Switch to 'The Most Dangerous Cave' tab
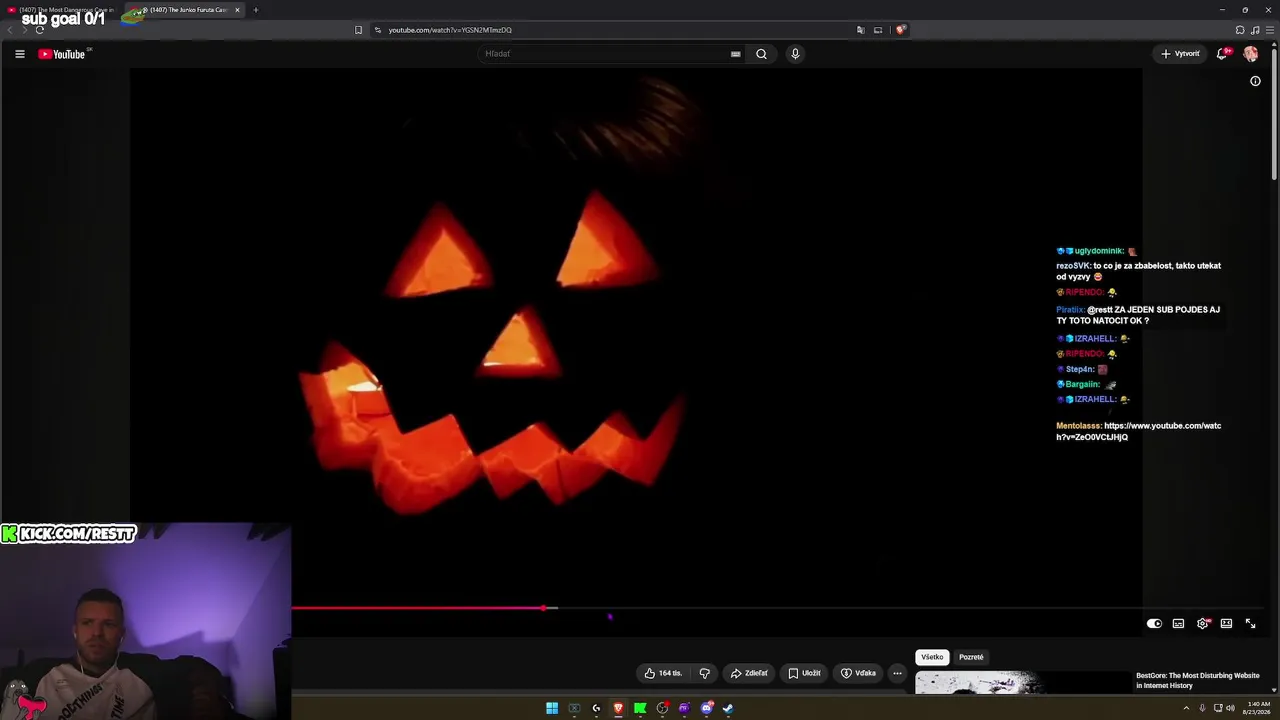This screenshot has width=1280, height=720. [62, 10]
